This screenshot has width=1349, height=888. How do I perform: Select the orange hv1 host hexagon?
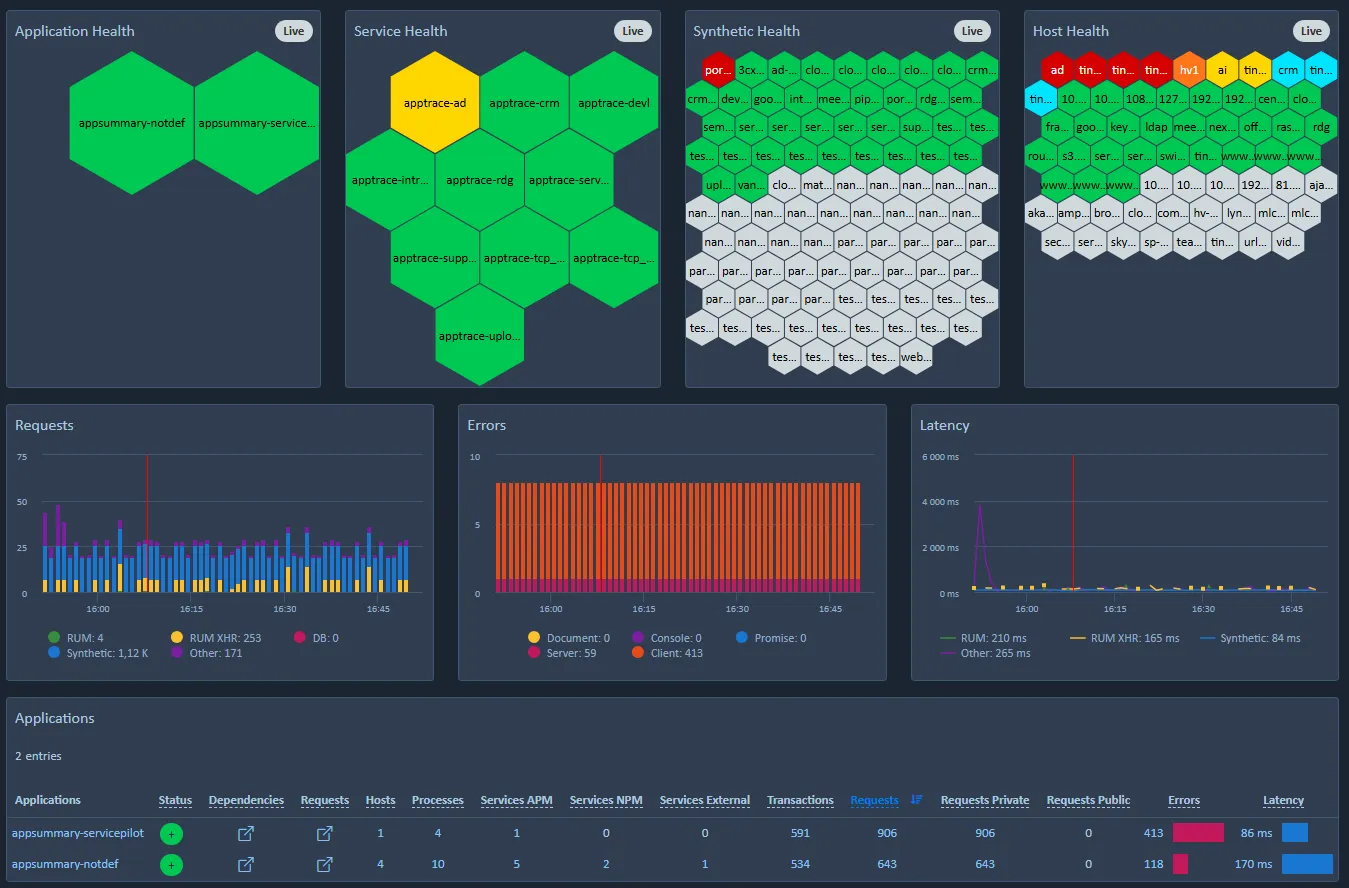[x=1189, y=71]
